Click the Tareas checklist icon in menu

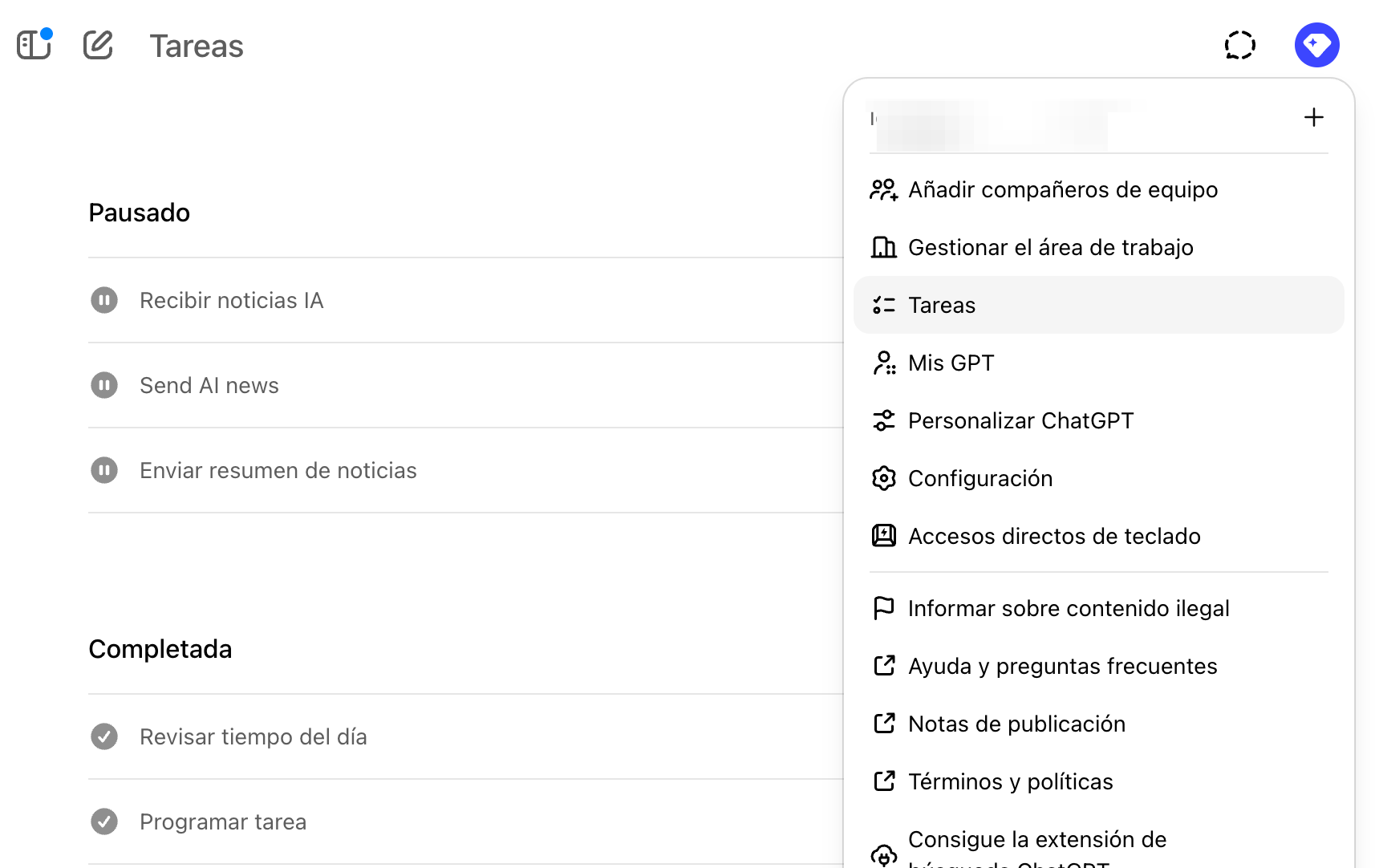point(883,306)
